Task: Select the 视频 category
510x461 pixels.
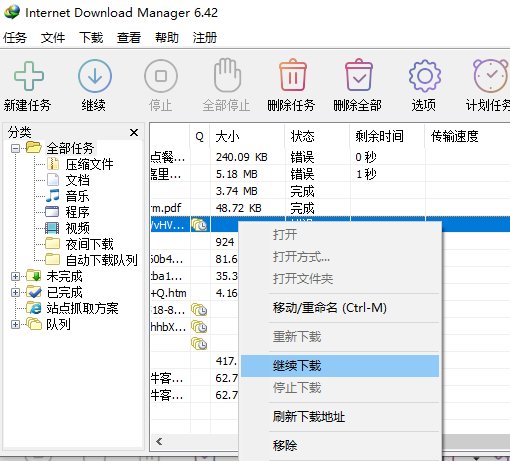Action: pyautogui.click(x=77, y=228)
